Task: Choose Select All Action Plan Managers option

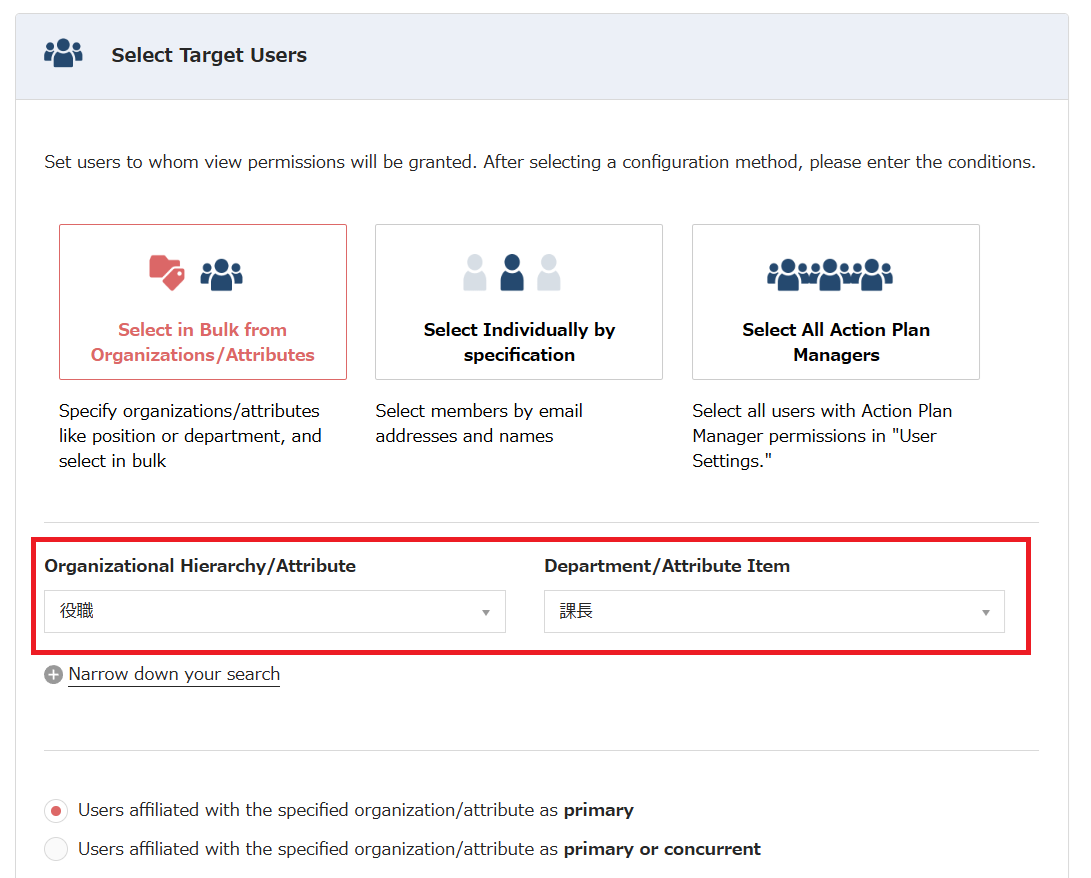Action: (835, 302)
